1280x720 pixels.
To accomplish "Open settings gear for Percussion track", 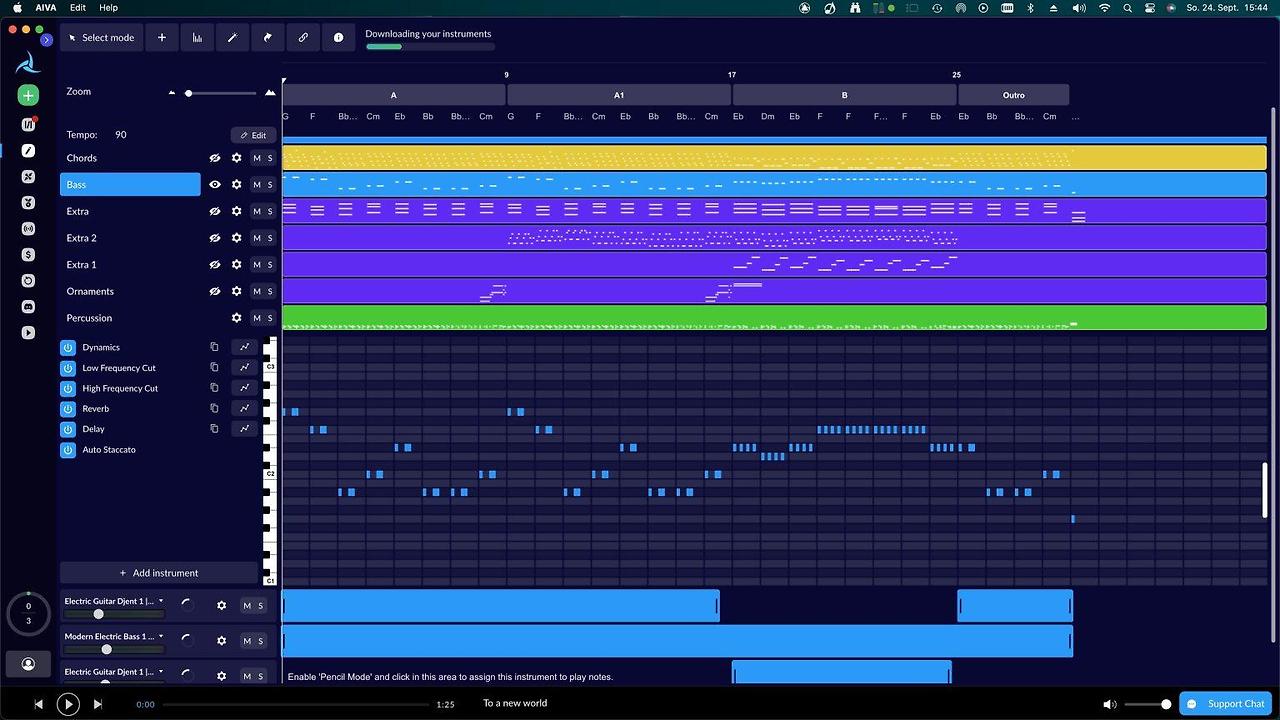I will pyautogui.click(x=237, y=318).
